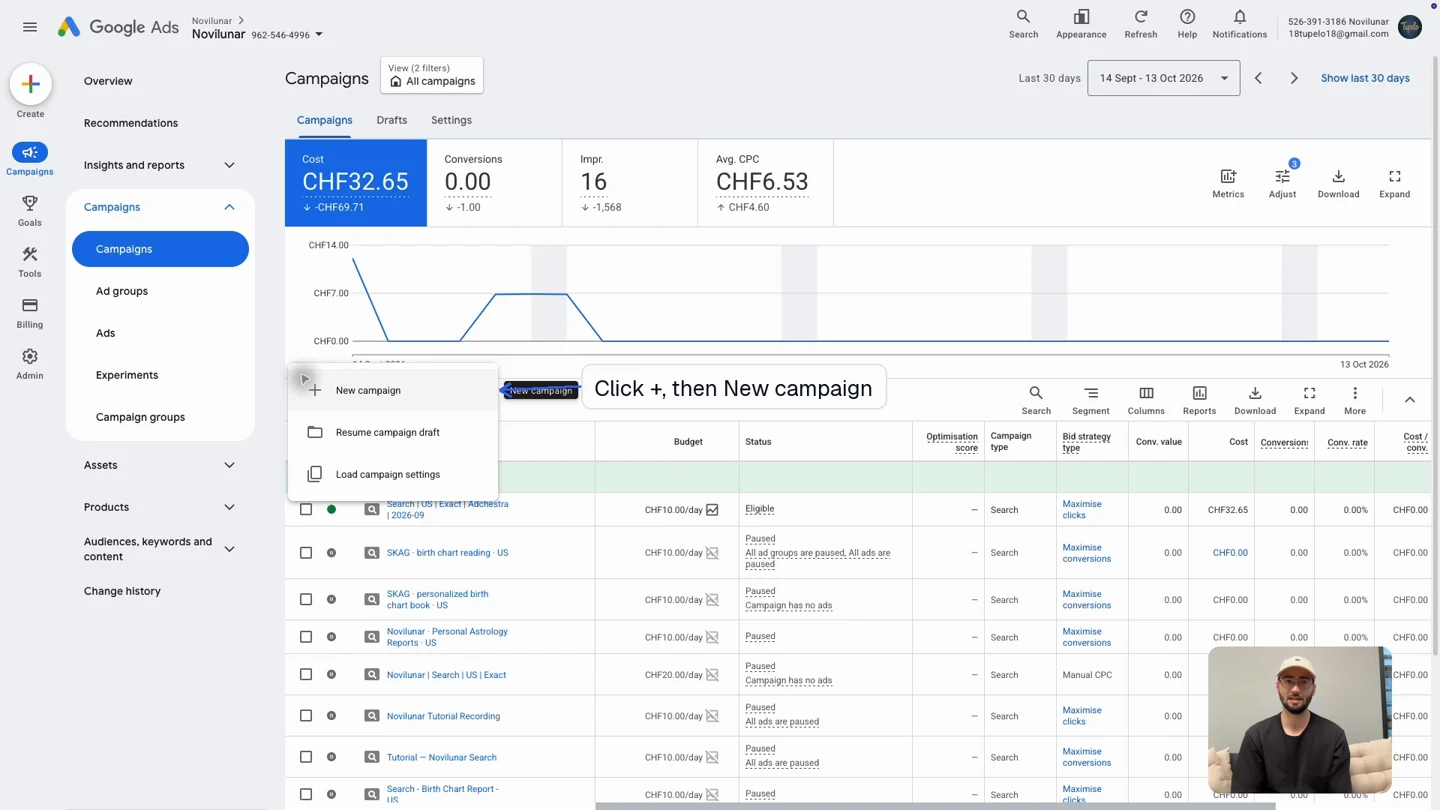Expand the Products section
Image resolution: width=1440 pixels, height=810 pixels.
pyautogui.click(x=229, y=507)
